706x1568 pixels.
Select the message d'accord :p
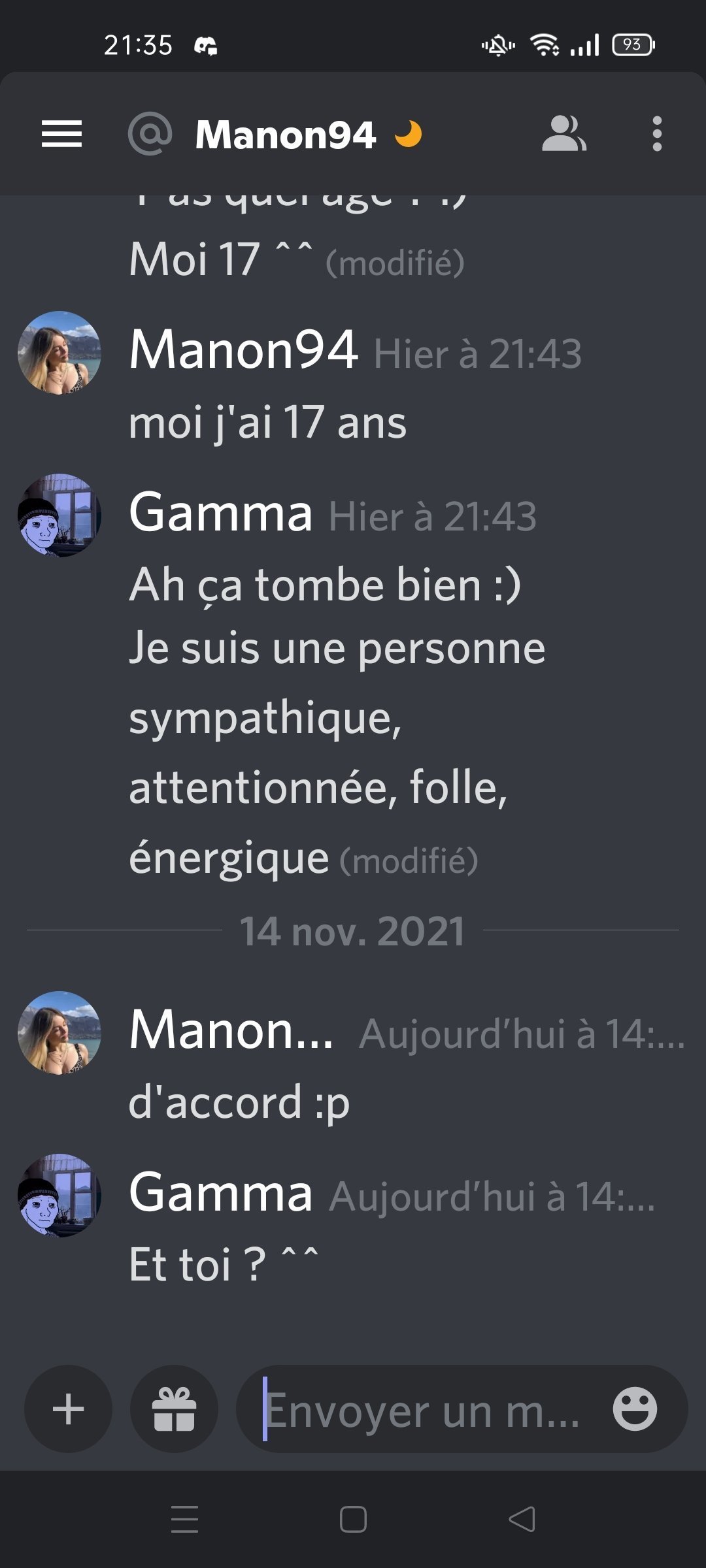(x=239, y=1102)
